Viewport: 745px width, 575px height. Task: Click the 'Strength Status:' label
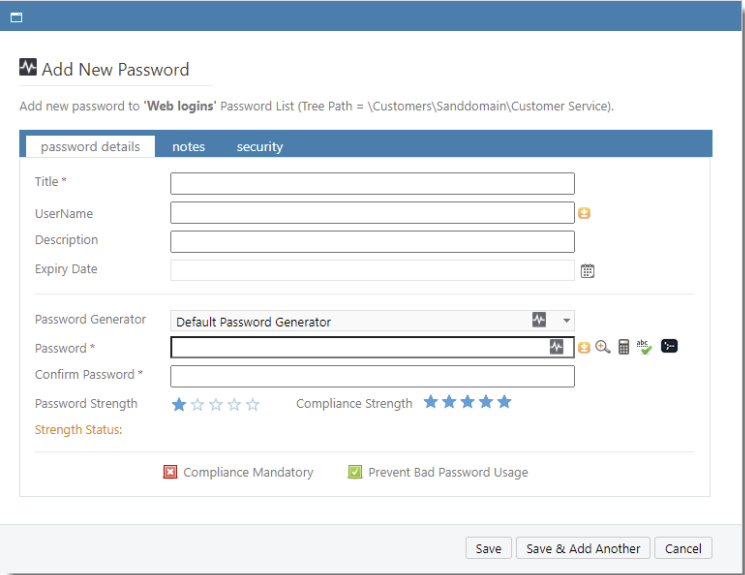coord(78,430)
